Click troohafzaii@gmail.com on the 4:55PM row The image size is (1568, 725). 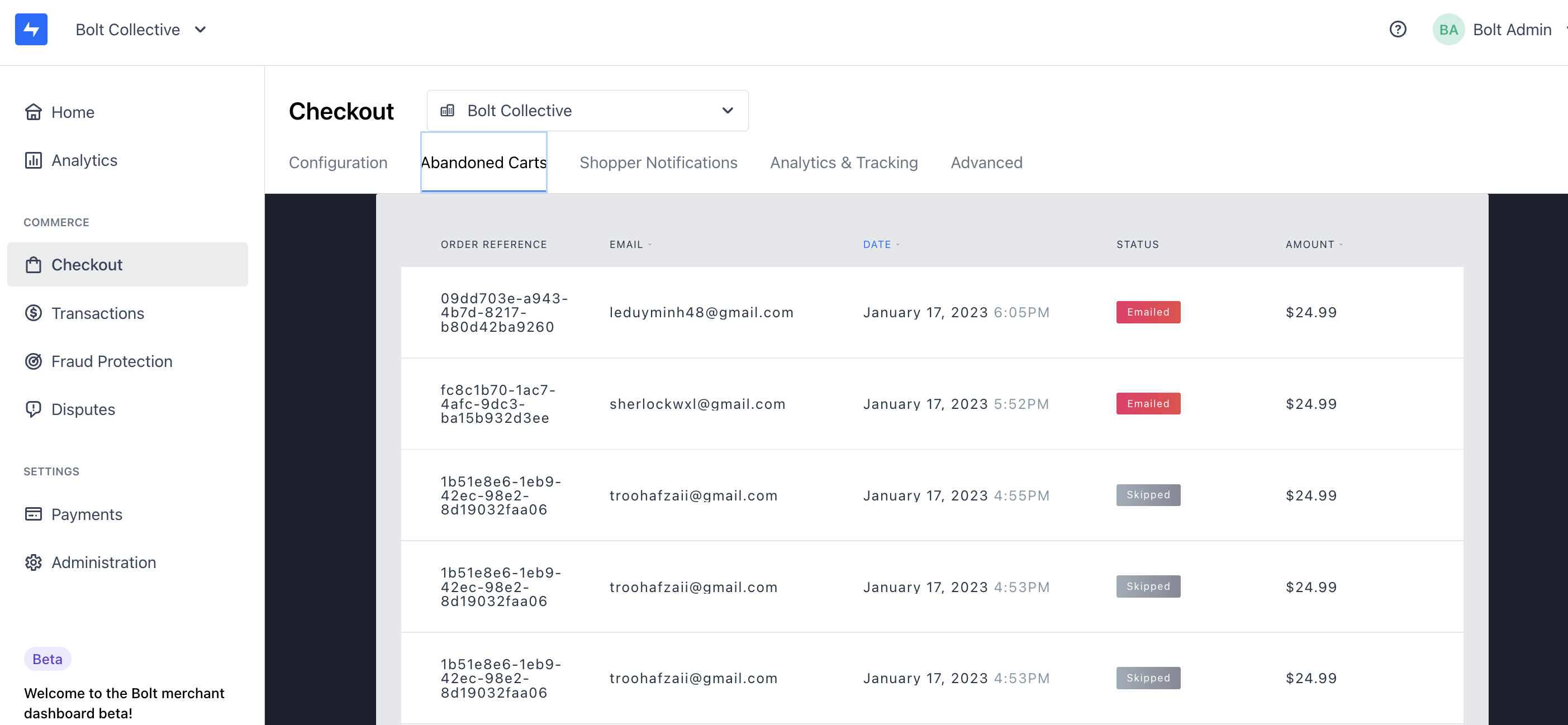(x=693, y=495)
